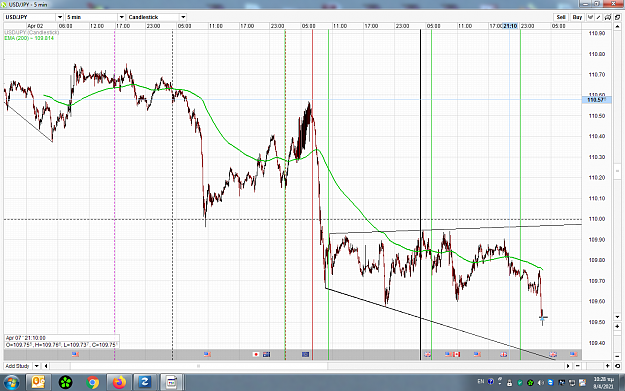The image size is (625, 391).
Task: Click the Add Study button
Action: 17,366
